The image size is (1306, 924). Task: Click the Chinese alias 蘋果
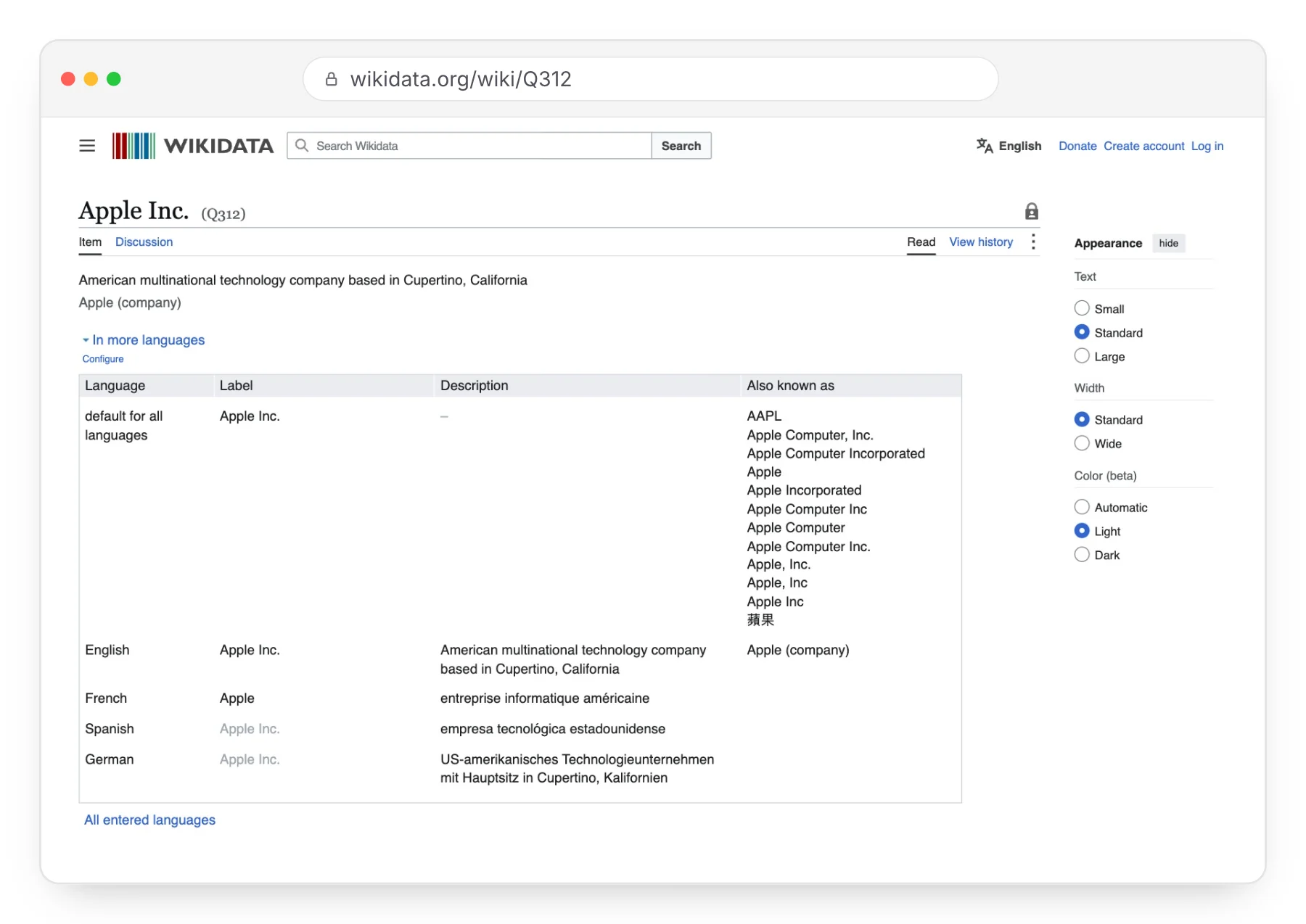(760, 620)
